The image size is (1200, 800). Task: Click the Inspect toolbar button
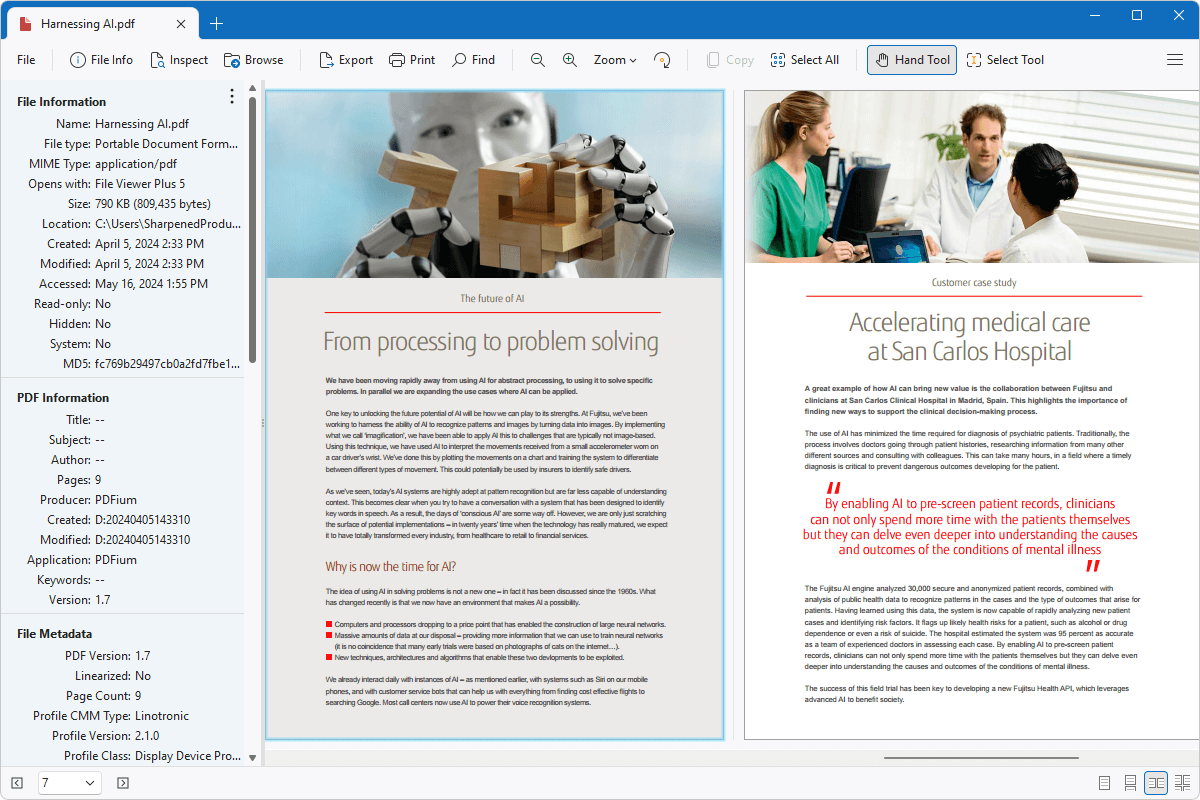(x=179, y=60)
